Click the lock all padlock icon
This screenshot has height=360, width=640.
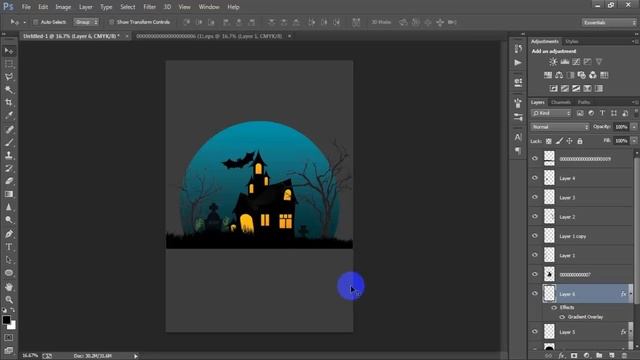click(x=580, y=141)
